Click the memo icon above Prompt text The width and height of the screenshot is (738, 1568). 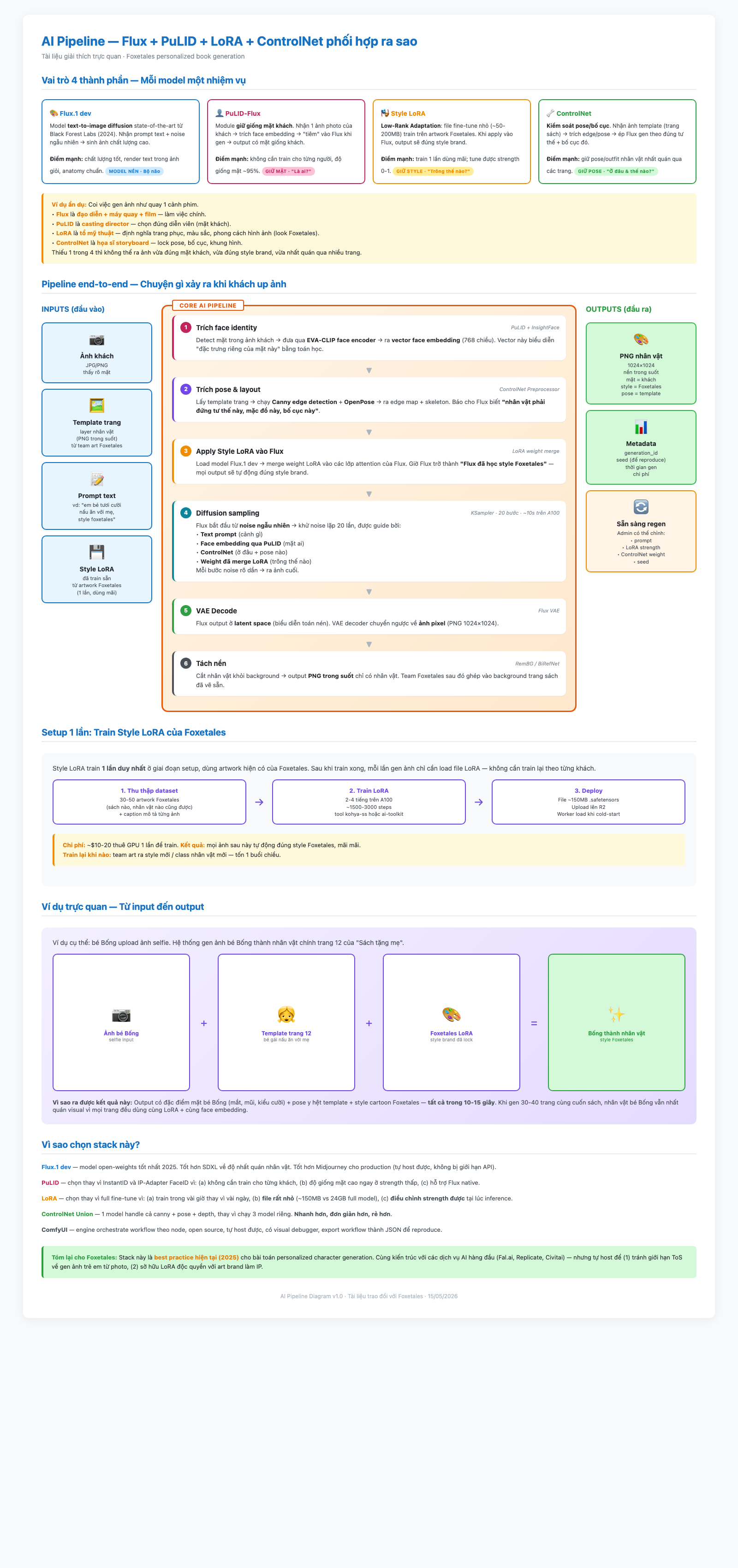(97, 479)
